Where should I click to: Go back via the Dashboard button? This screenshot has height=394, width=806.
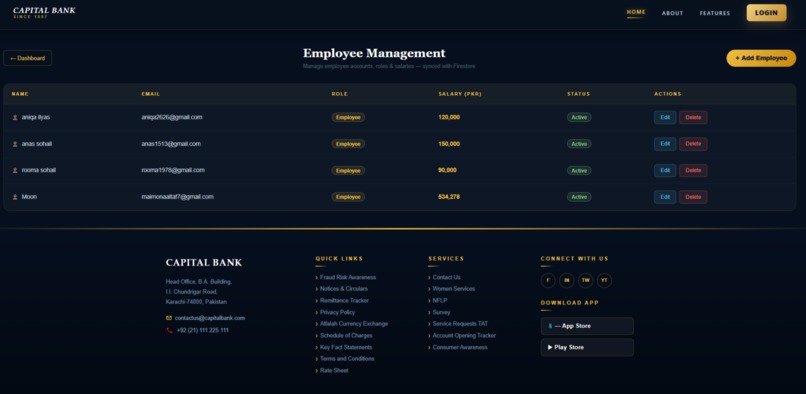point(28,58)
